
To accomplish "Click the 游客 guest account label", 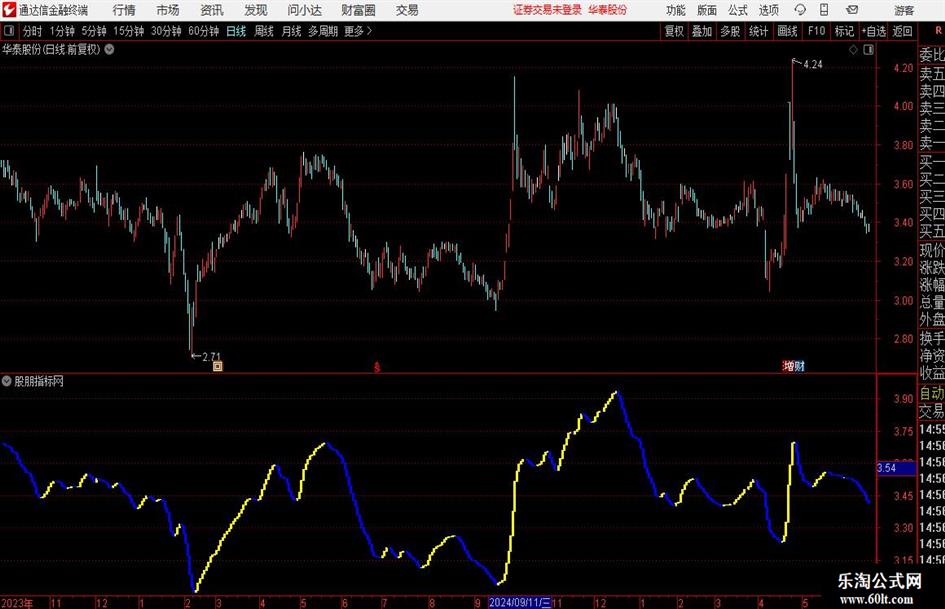I will [x=904, y=10].
